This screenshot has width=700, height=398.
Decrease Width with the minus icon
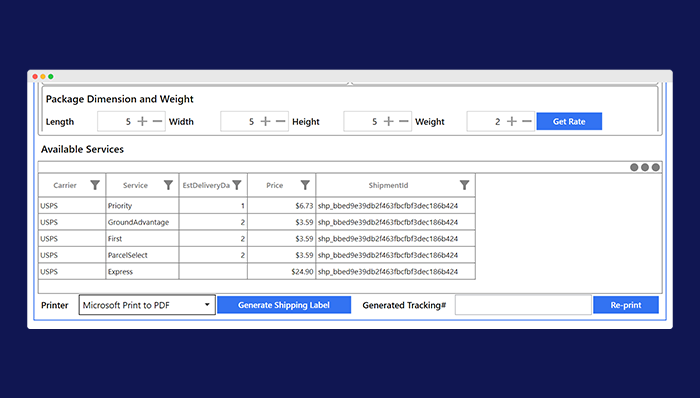pos(280,121)
